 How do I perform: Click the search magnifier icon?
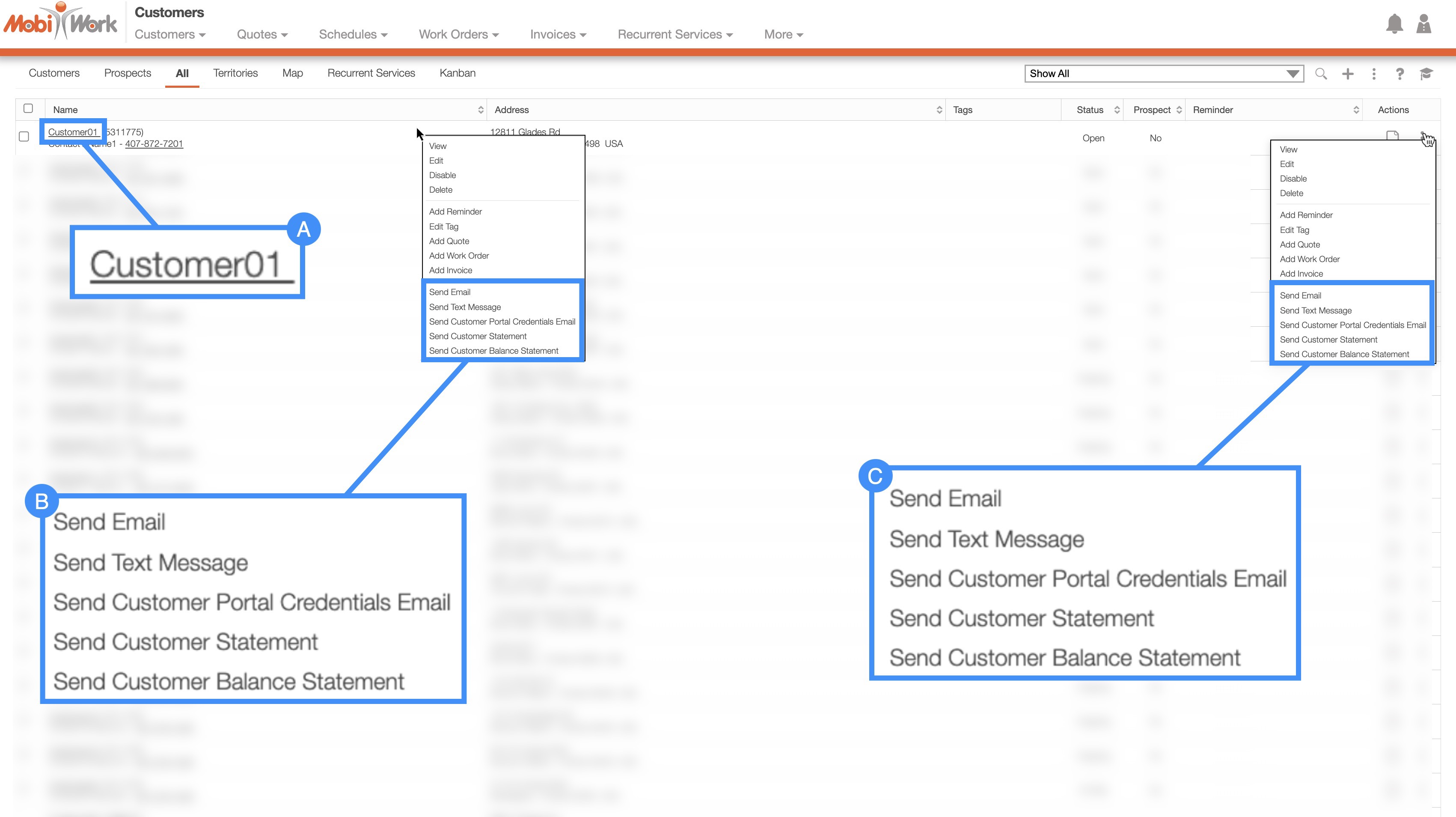coord(1320,74)
